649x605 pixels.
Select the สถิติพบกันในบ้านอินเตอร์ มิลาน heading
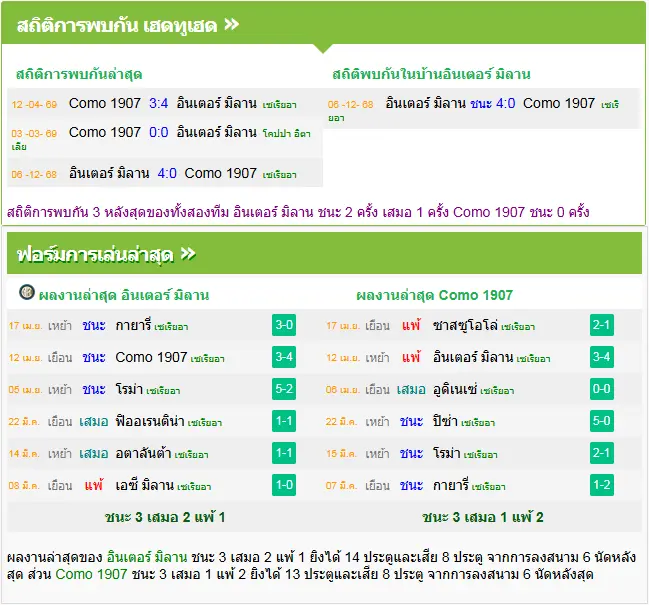[431, 74]
